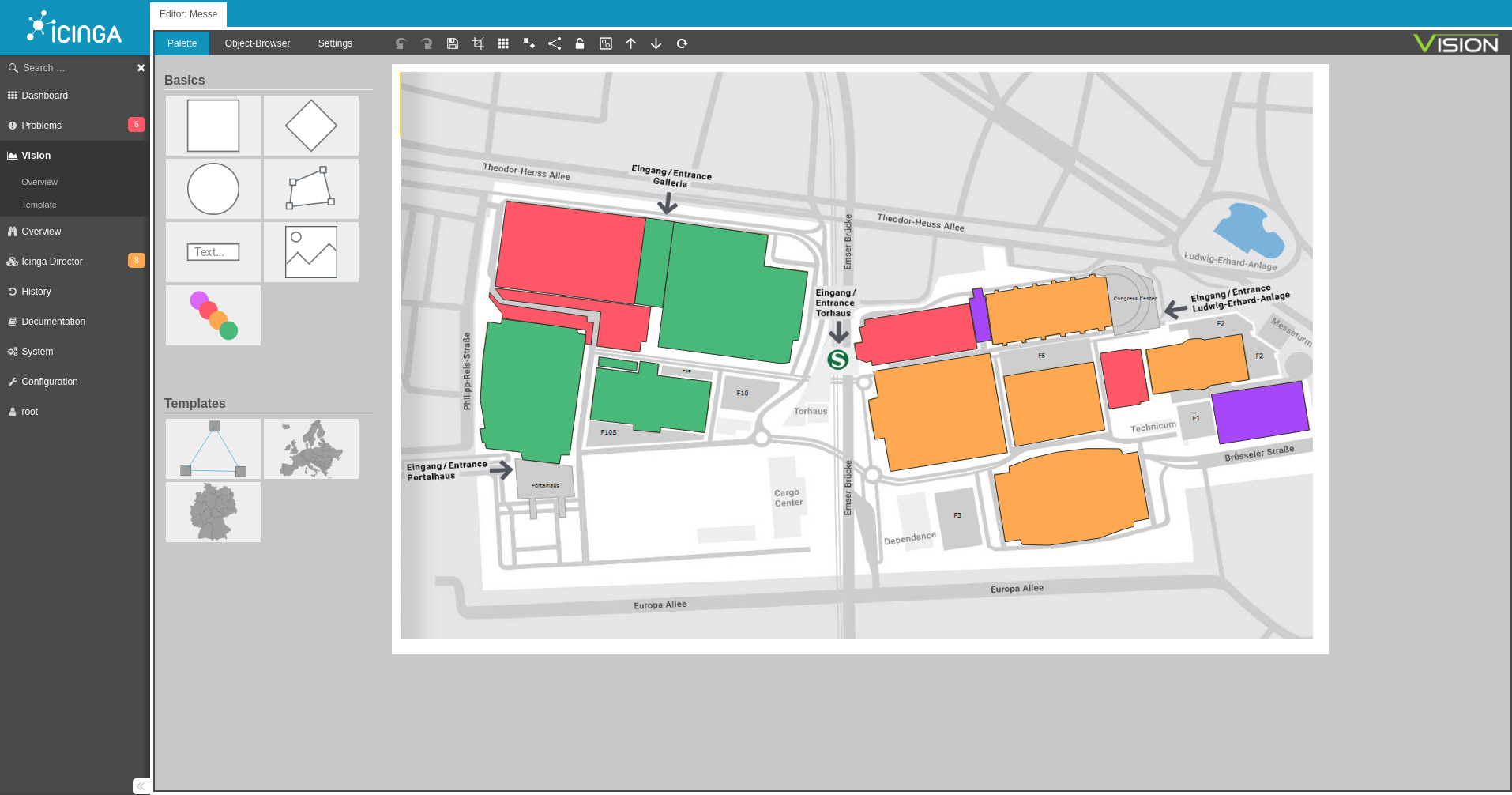1512x795 pixels.
Task: Toggle the unlock padlock icon
Action: click(x=580, y=43)
